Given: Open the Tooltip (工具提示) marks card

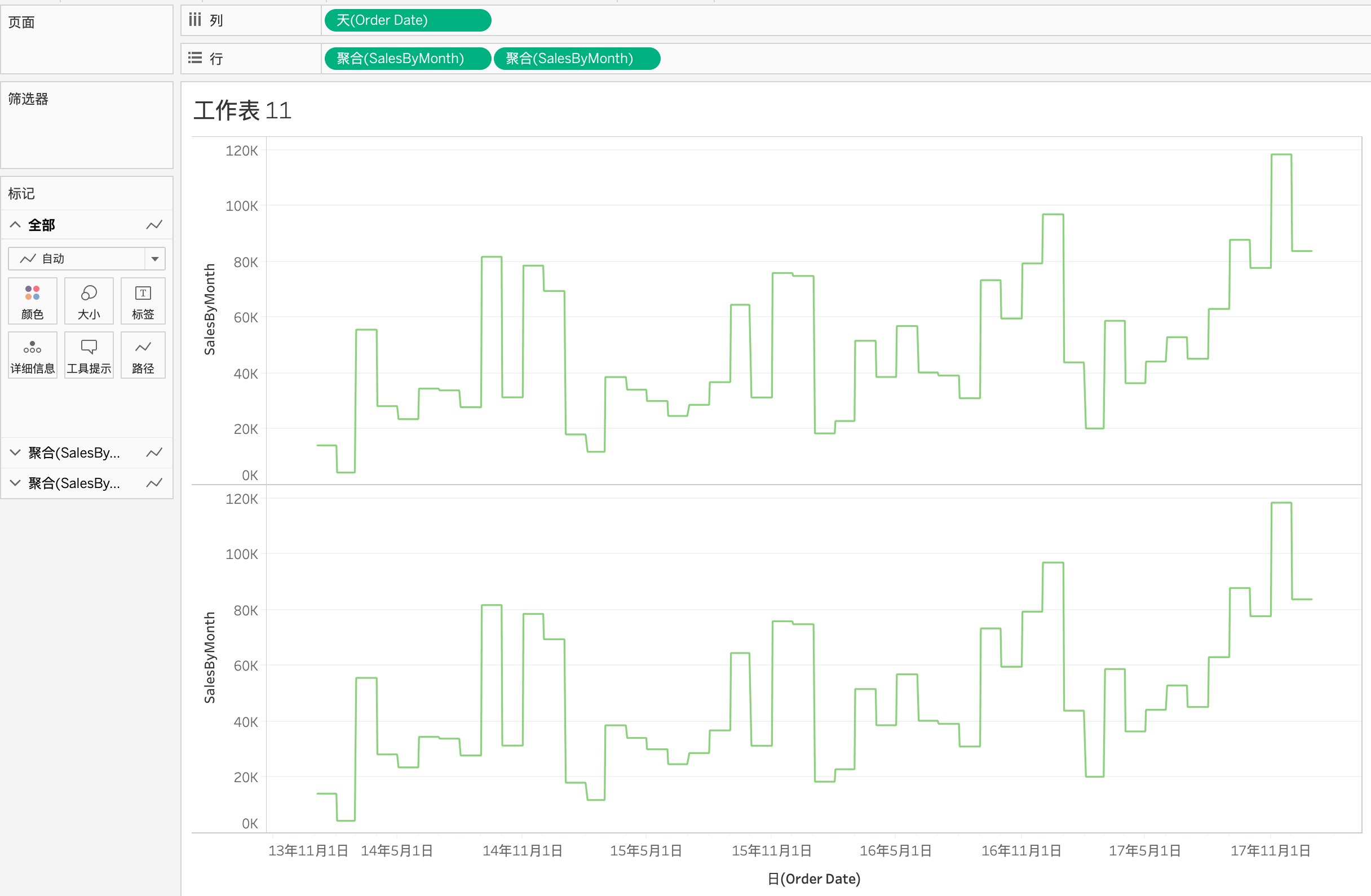Looking at the screenshot, I should 89,354.
